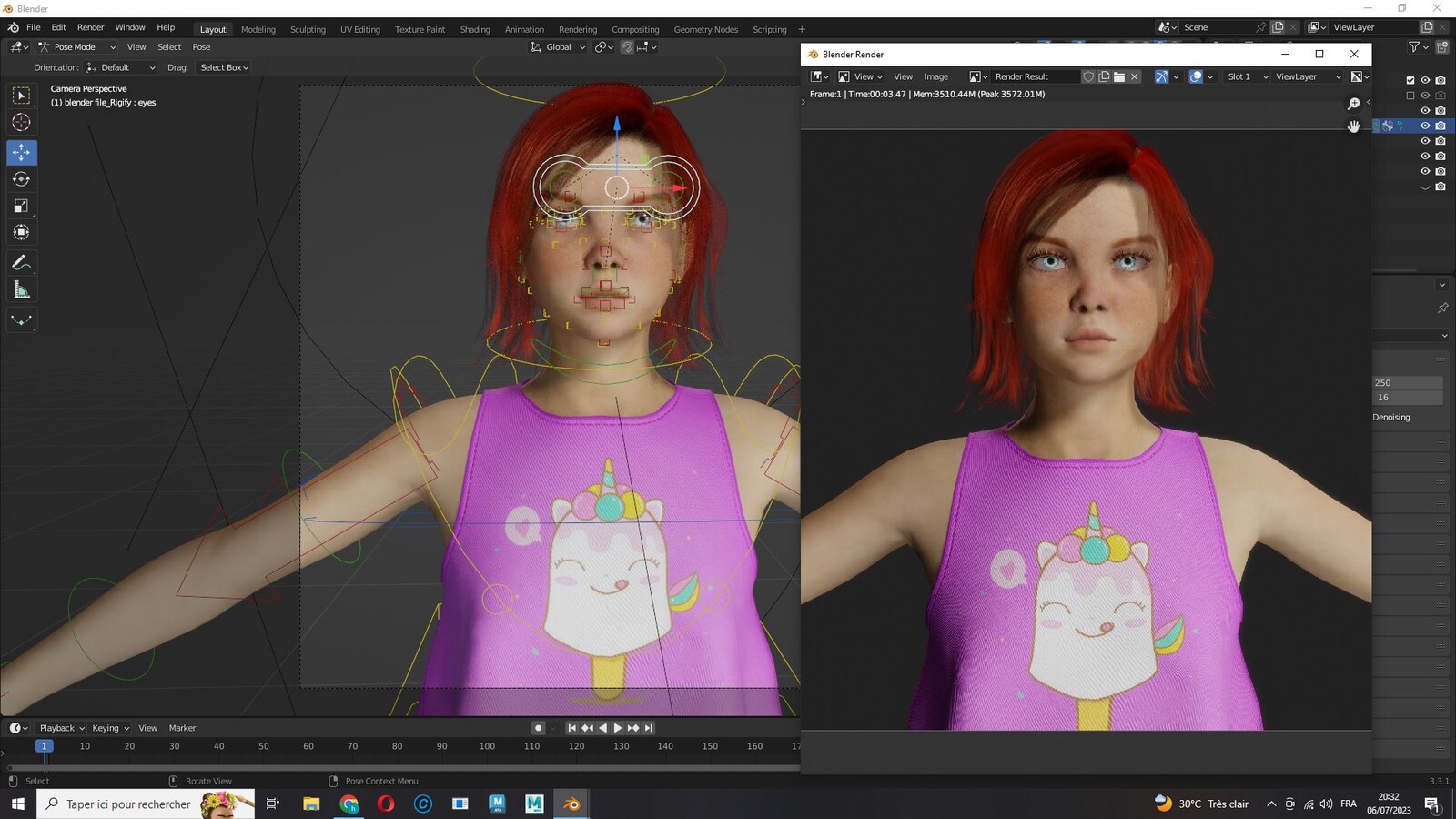Click the zoom magnifier in render window

[x=1353, y=104]
